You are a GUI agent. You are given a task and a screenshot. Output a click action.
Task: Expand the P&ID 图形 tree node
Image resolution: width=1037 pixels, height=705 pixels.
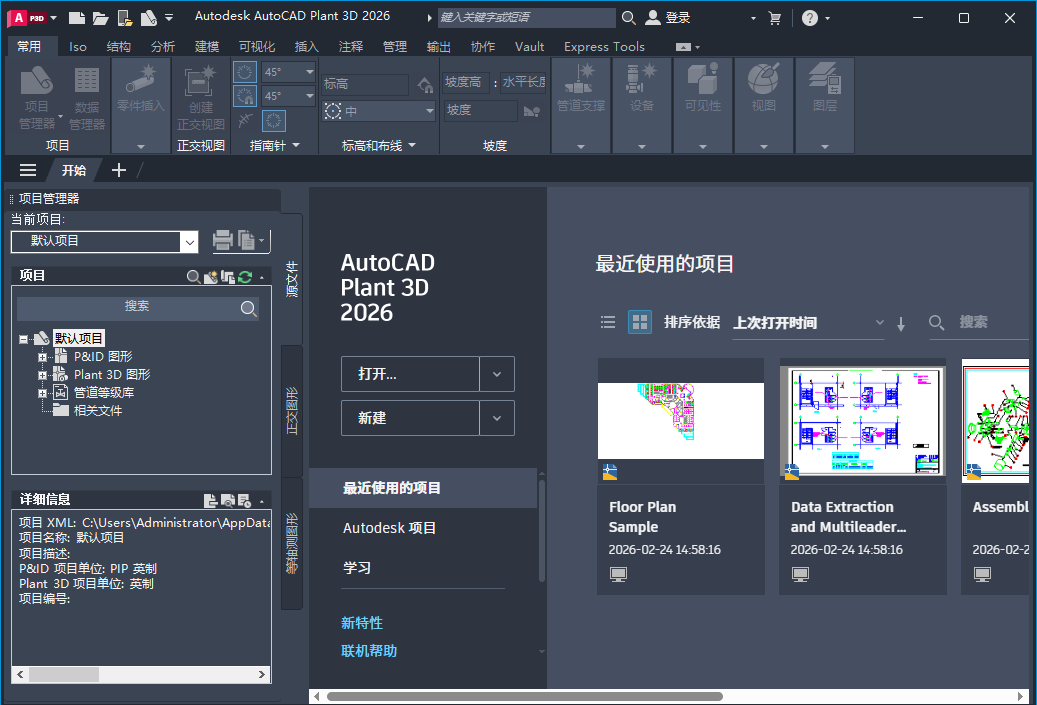point(42,357)
